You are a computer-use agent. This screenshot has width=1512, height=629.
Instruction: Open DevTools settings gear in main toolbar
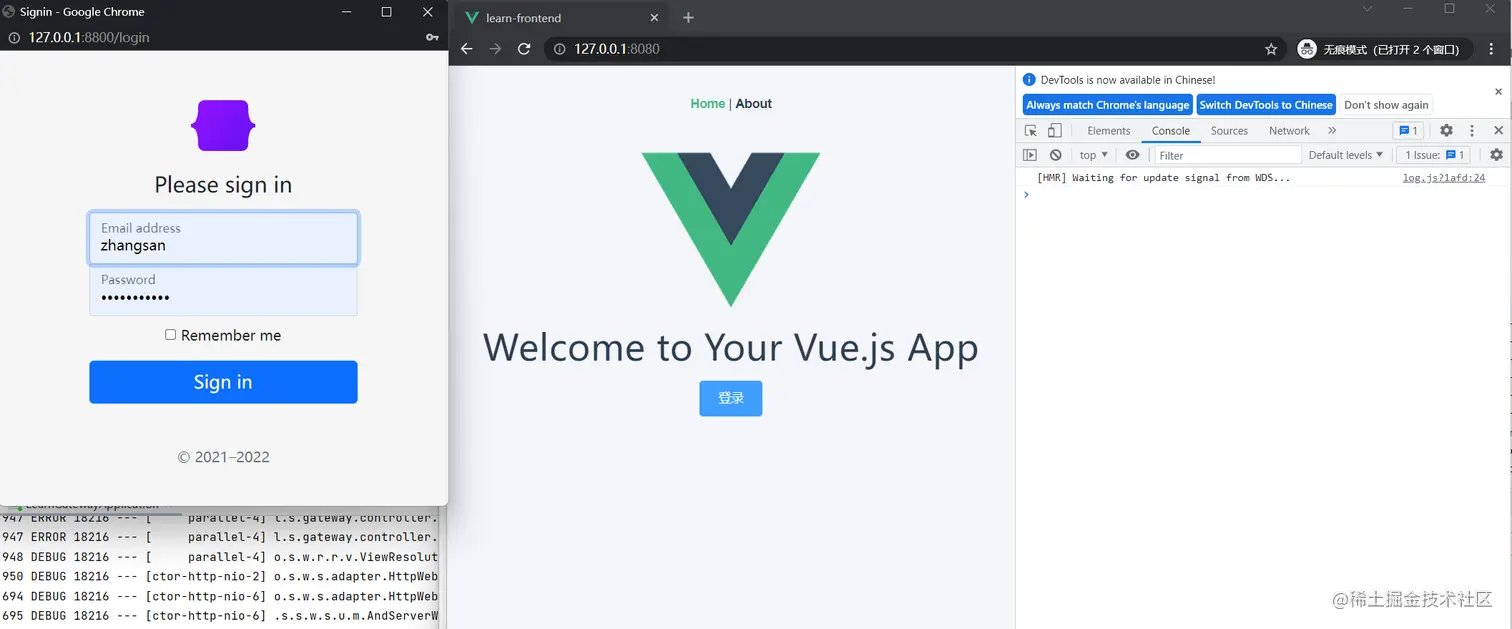pos(1446,131)
